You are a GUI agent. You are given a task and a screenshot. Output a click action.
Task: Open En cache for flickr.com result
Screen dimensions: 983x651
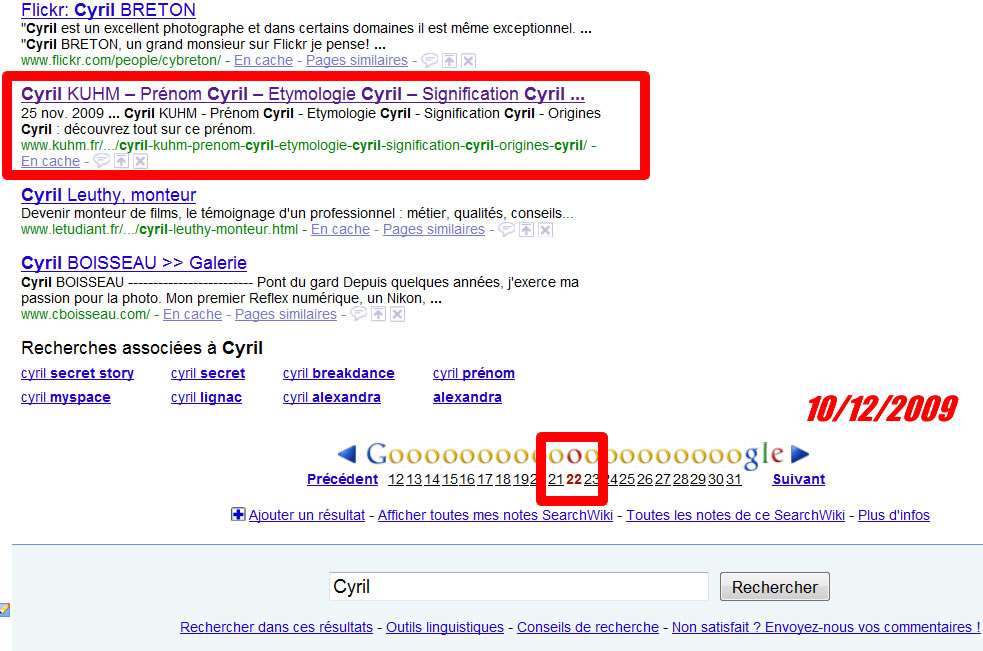coord(263,60)
